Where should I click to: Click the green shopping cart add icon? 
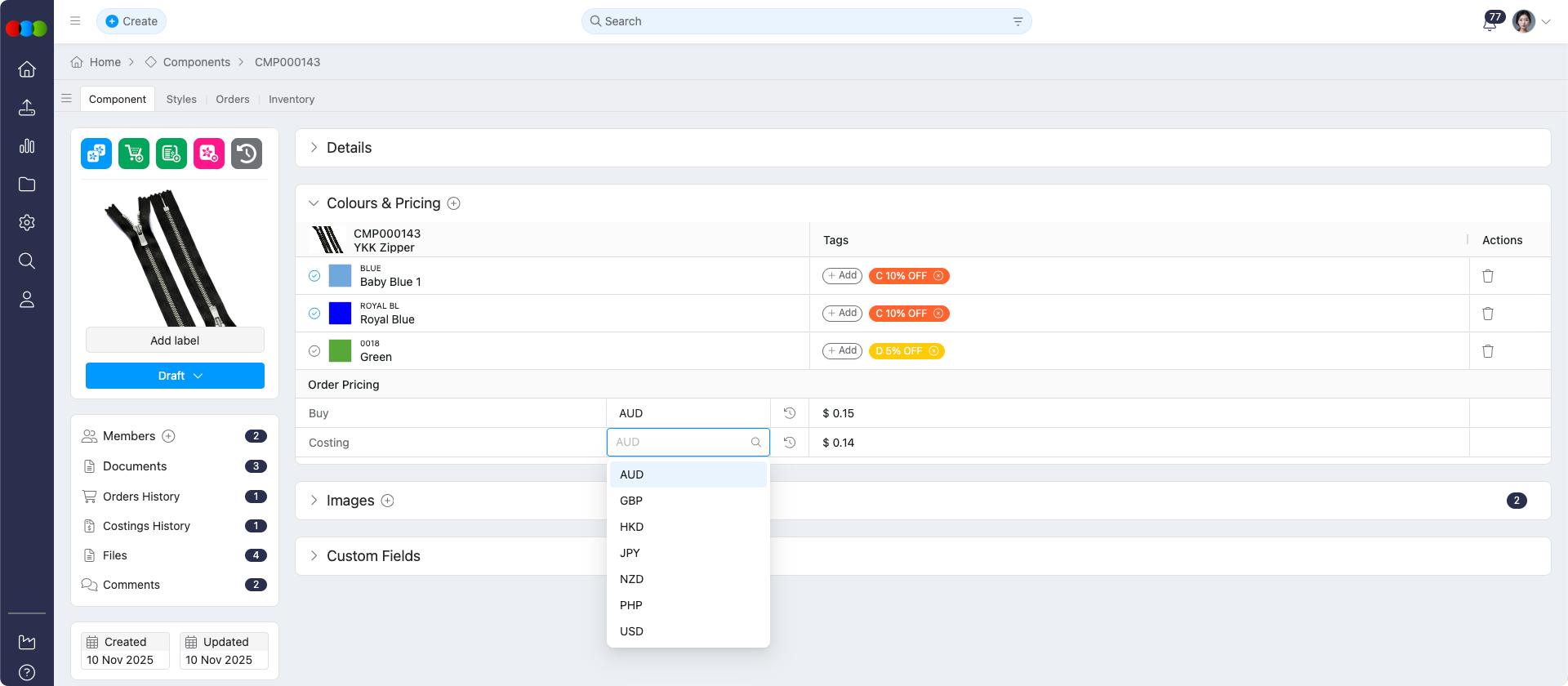pyautogui.click(x=134, y=154)
